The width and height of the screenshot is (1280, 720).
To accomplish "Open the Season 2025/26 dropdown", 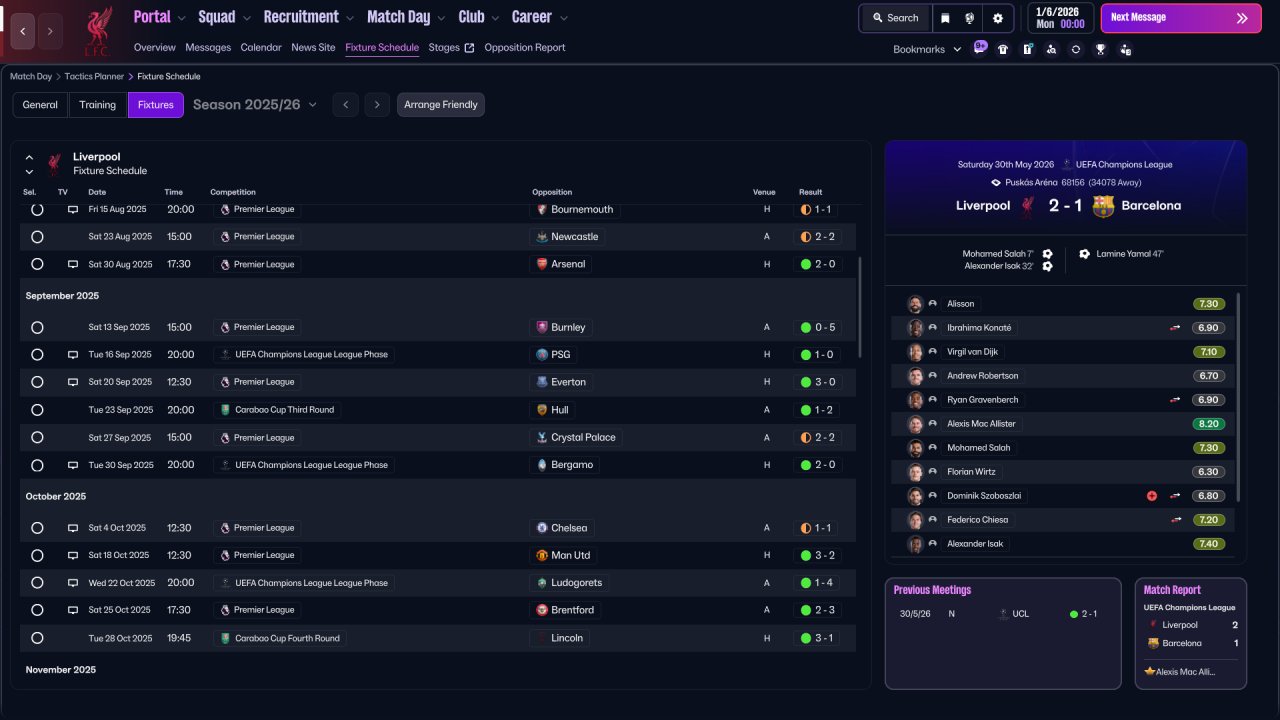I will pyautogui.click(x=255, y=105).
